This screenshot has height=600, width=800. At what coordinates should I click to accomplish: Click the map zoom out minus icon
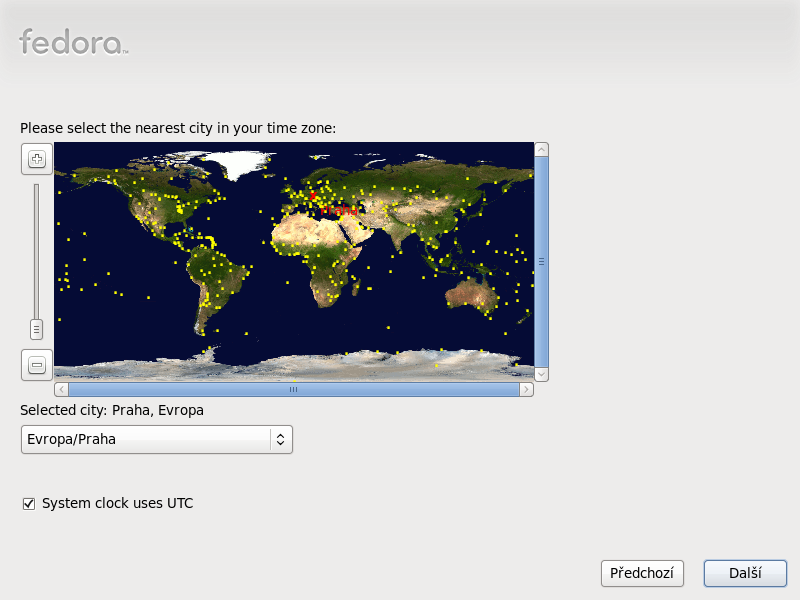pyautogui.click(x=37, y=365)
